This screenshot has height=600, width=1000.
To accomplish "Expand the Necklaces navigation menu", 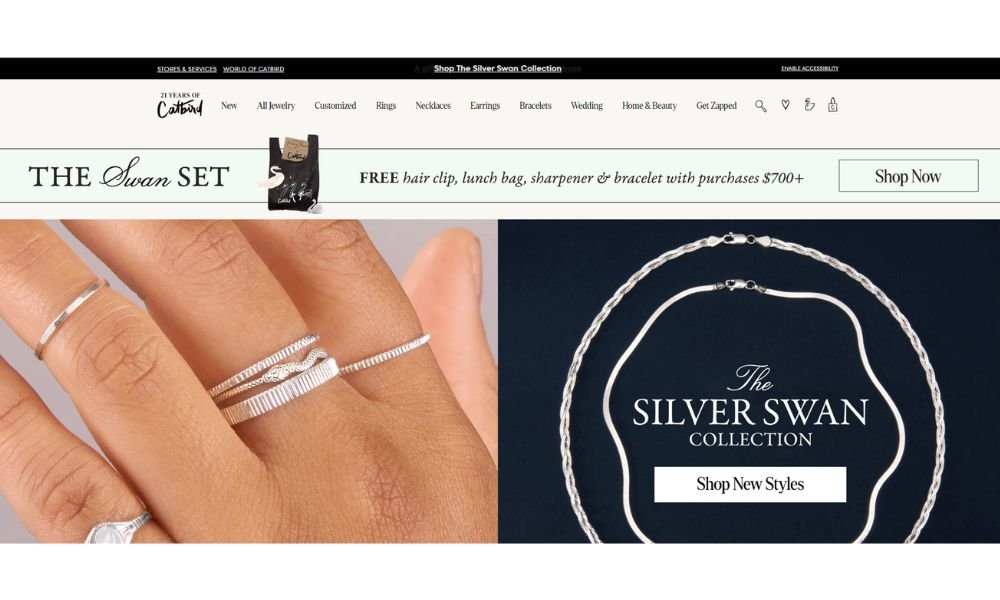I will click(433, 106).
